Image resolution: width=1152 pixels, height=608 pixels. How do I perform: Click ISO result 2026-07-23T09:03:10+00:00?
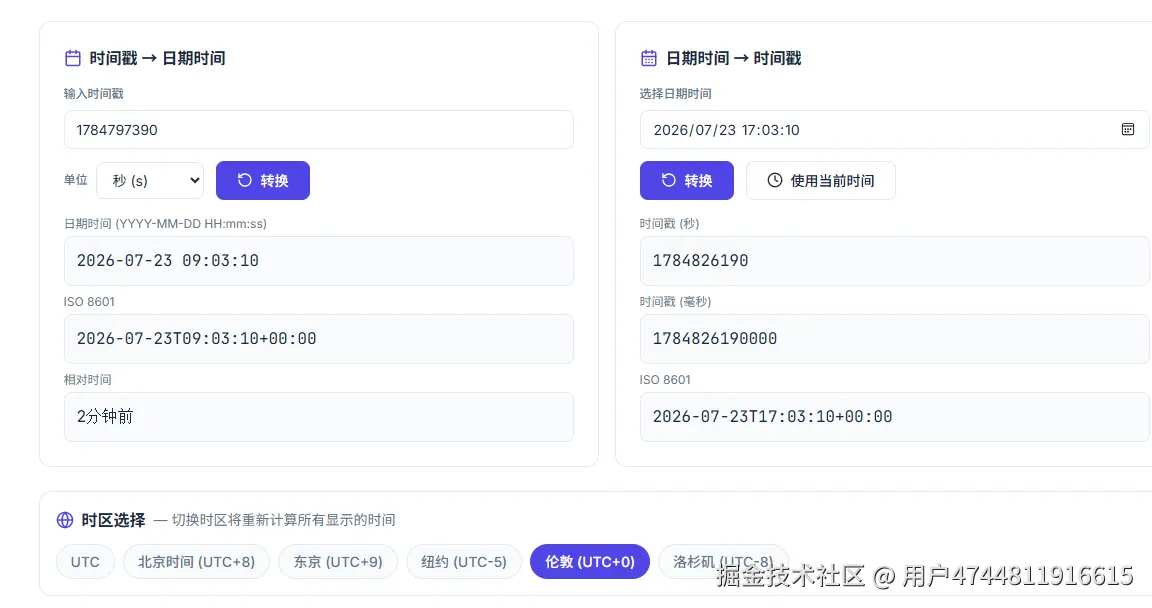point(319,339)
